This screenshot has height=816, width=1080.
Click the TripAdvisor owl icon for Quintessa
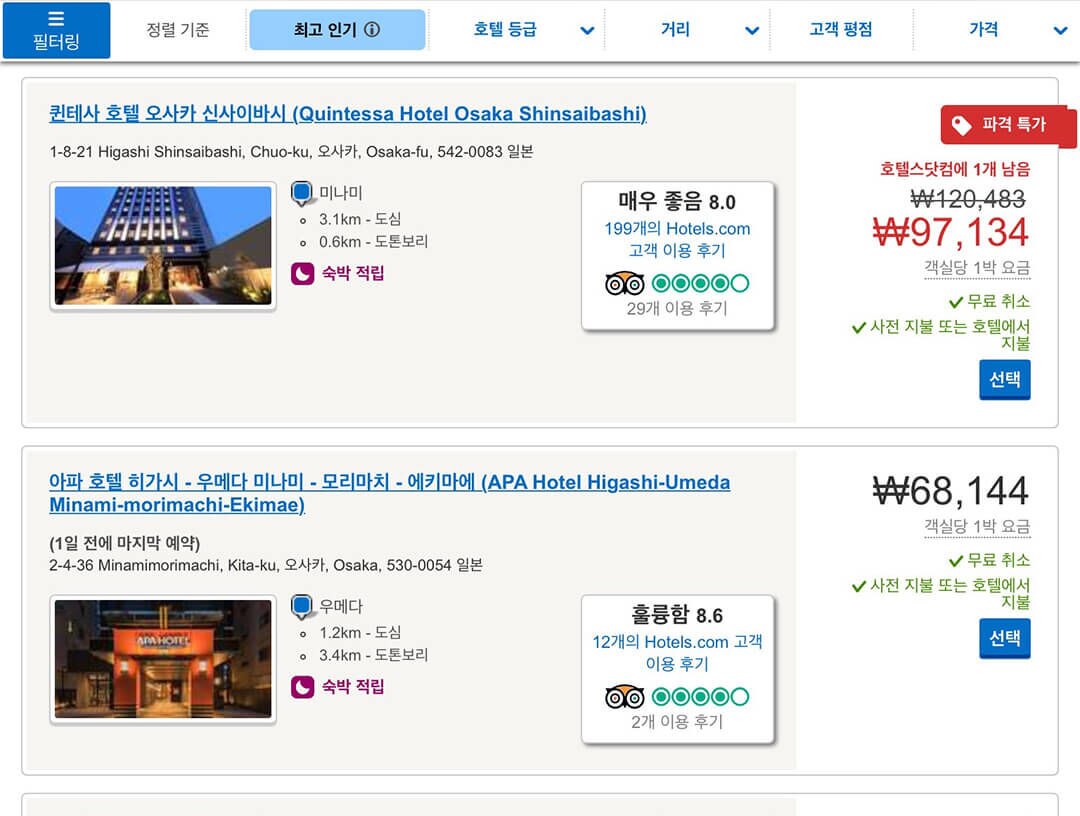pos(625,283)
